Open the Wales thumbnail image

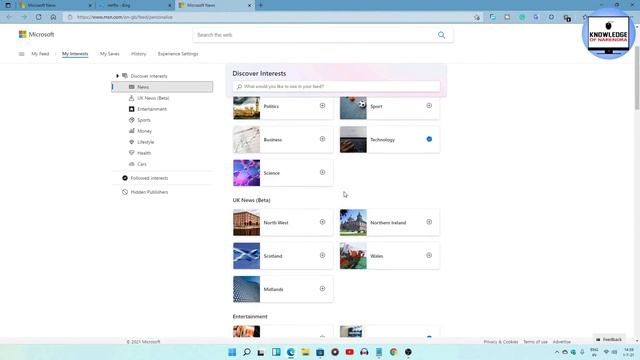(x=353, y=256)
